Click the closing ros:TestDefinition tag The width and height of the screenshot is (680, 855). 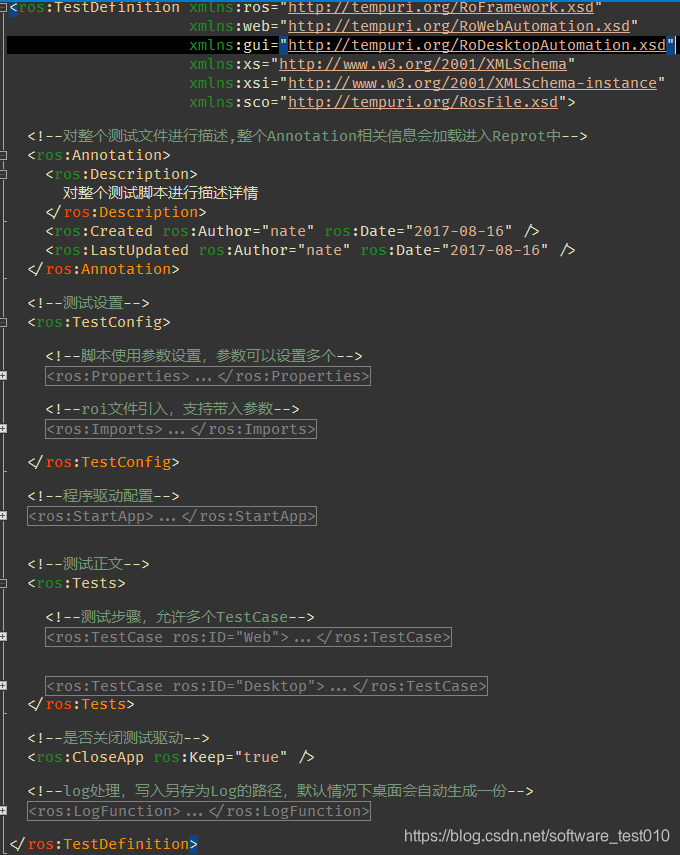(104, 844)
